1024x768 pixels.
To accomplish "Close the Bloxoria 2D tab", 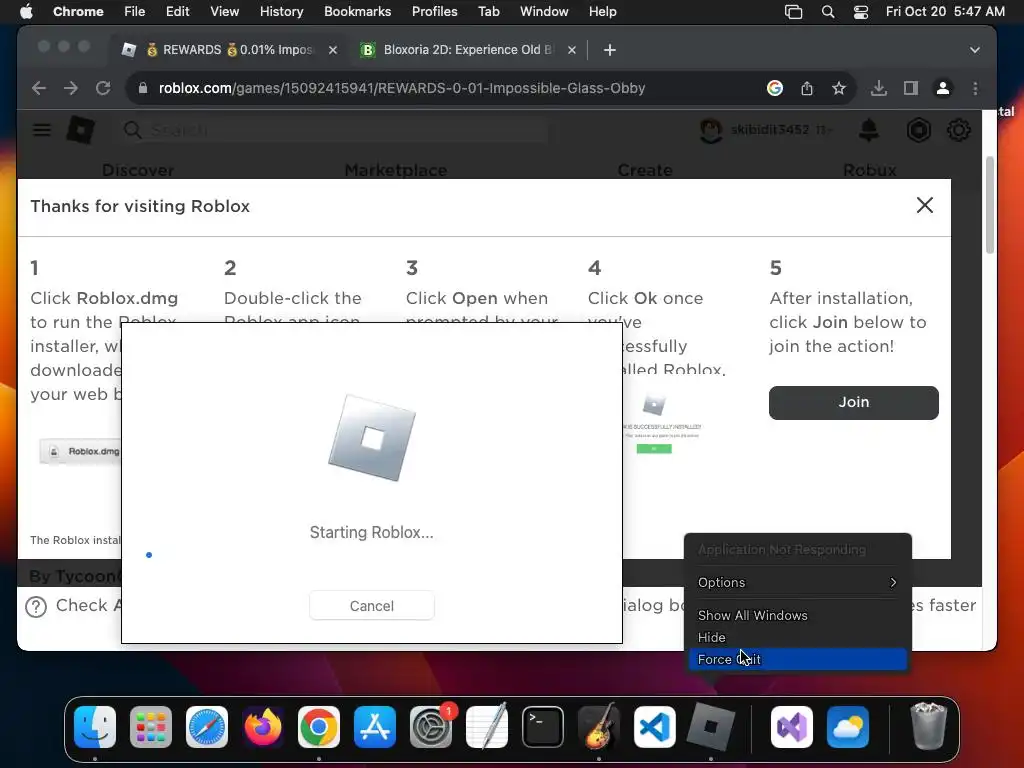I will coord(572,50).
